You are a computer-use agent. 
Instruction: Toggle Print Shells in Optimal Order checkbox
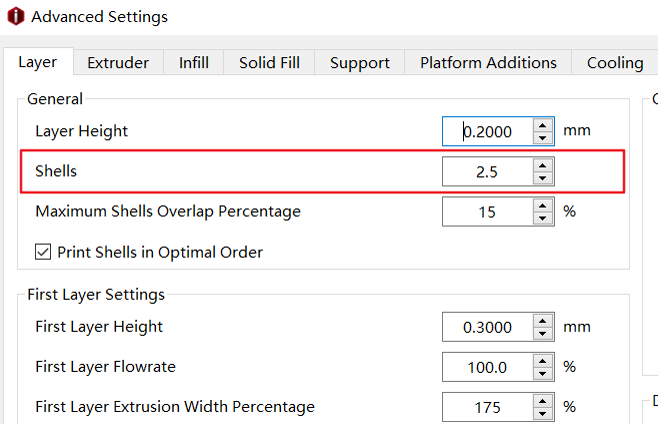coord(43,252)
